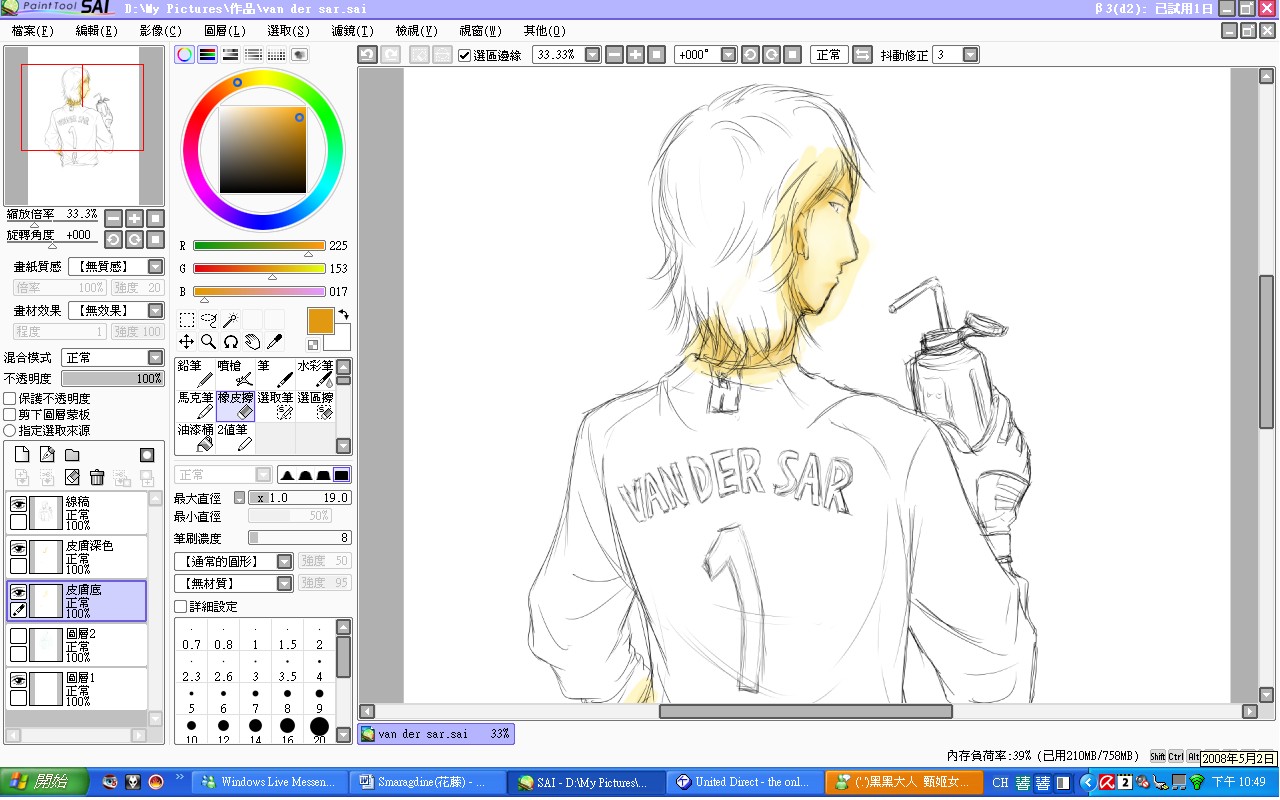This screenshot has height=800, width=1280.
Task: Select the eyedropper color picker tool
Action: coord(274,342)
